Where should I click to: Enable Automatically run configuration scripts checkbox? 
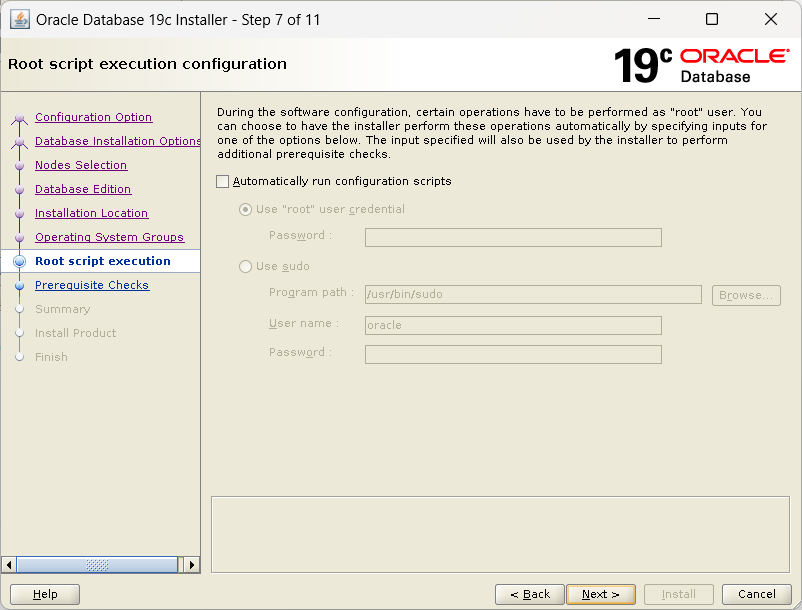[222, 182]
